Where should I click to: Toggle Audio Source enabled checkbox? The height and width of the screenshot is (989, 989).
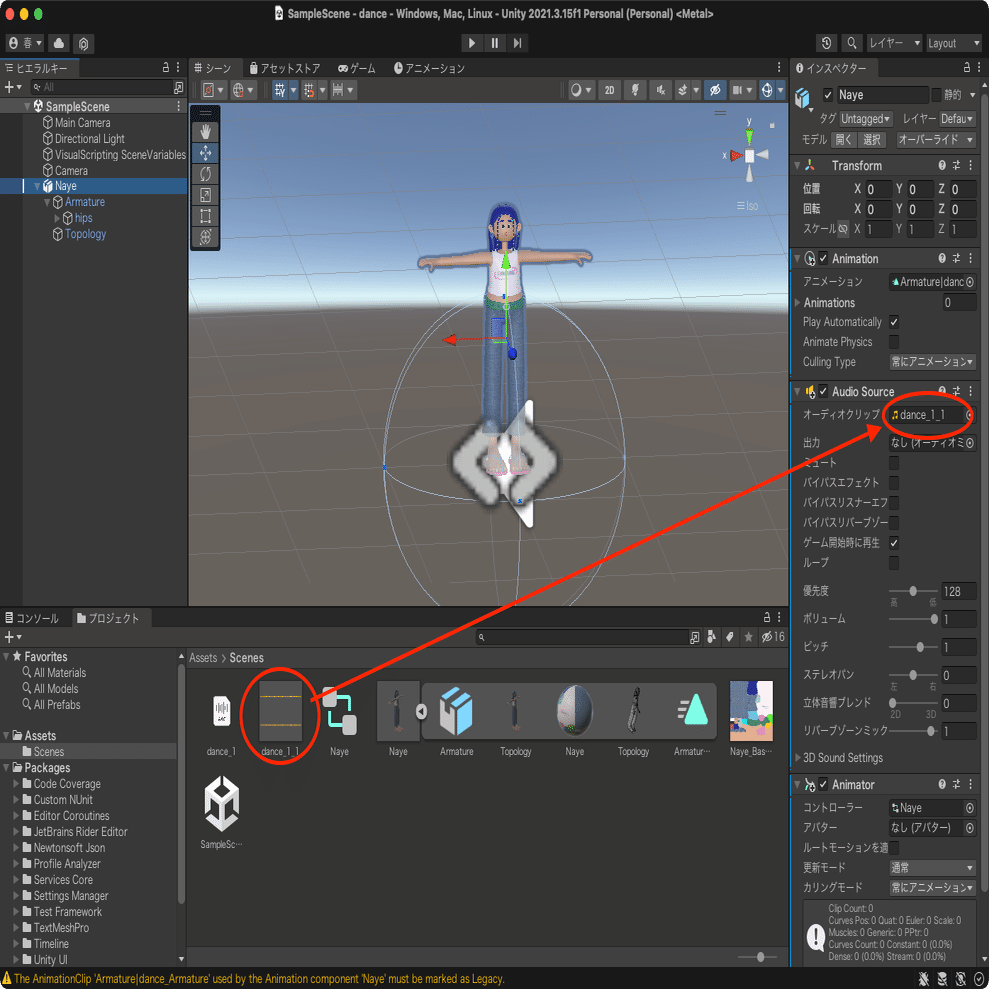coord(823,391)
